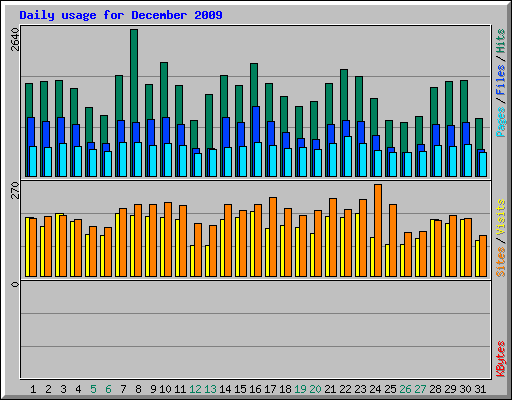Screen dimensions: 512x400
Task: Select day 17 on the date axis
Action: pos(270,389)
